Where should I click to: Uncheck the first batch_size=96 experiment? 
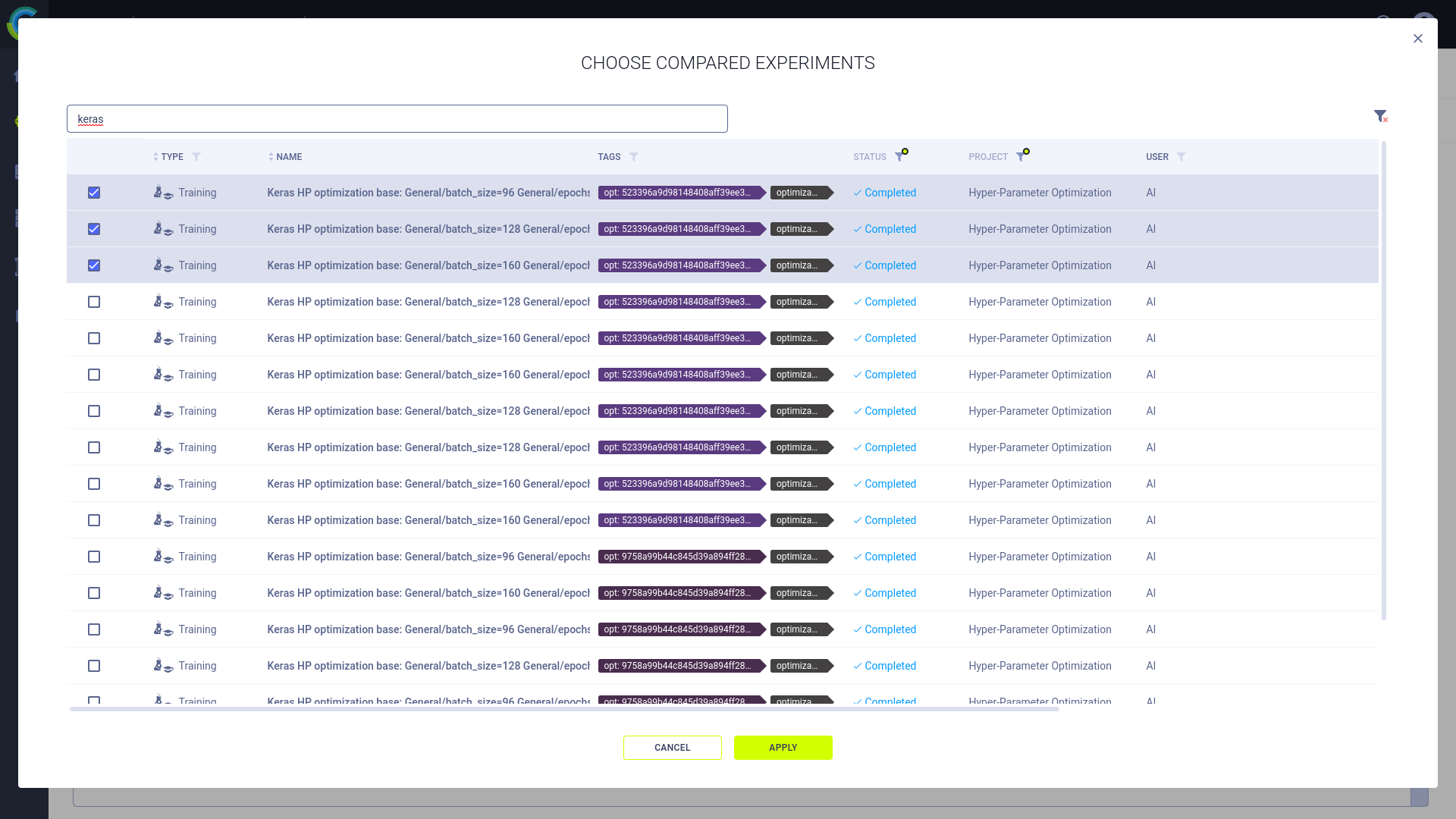click(x=94, y=193)
